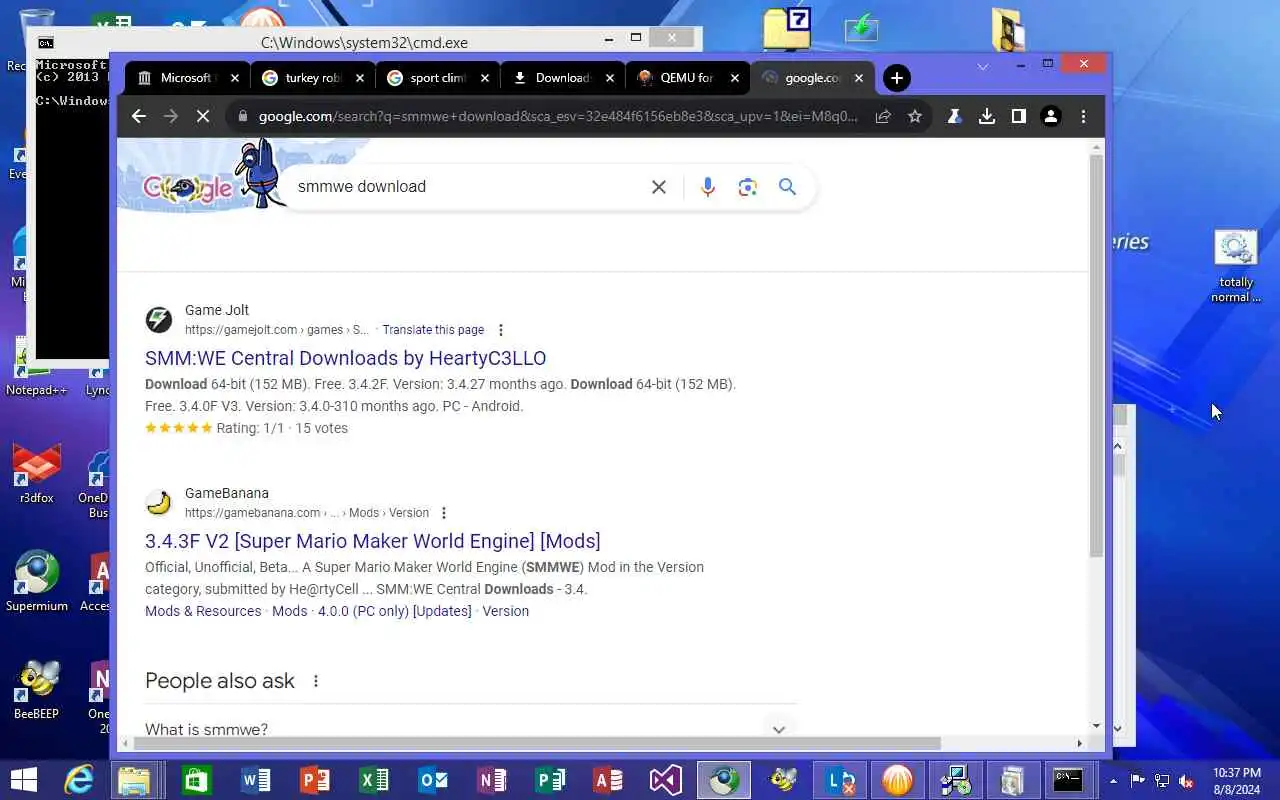Open the browser downloads icon

tap(986, 116)
